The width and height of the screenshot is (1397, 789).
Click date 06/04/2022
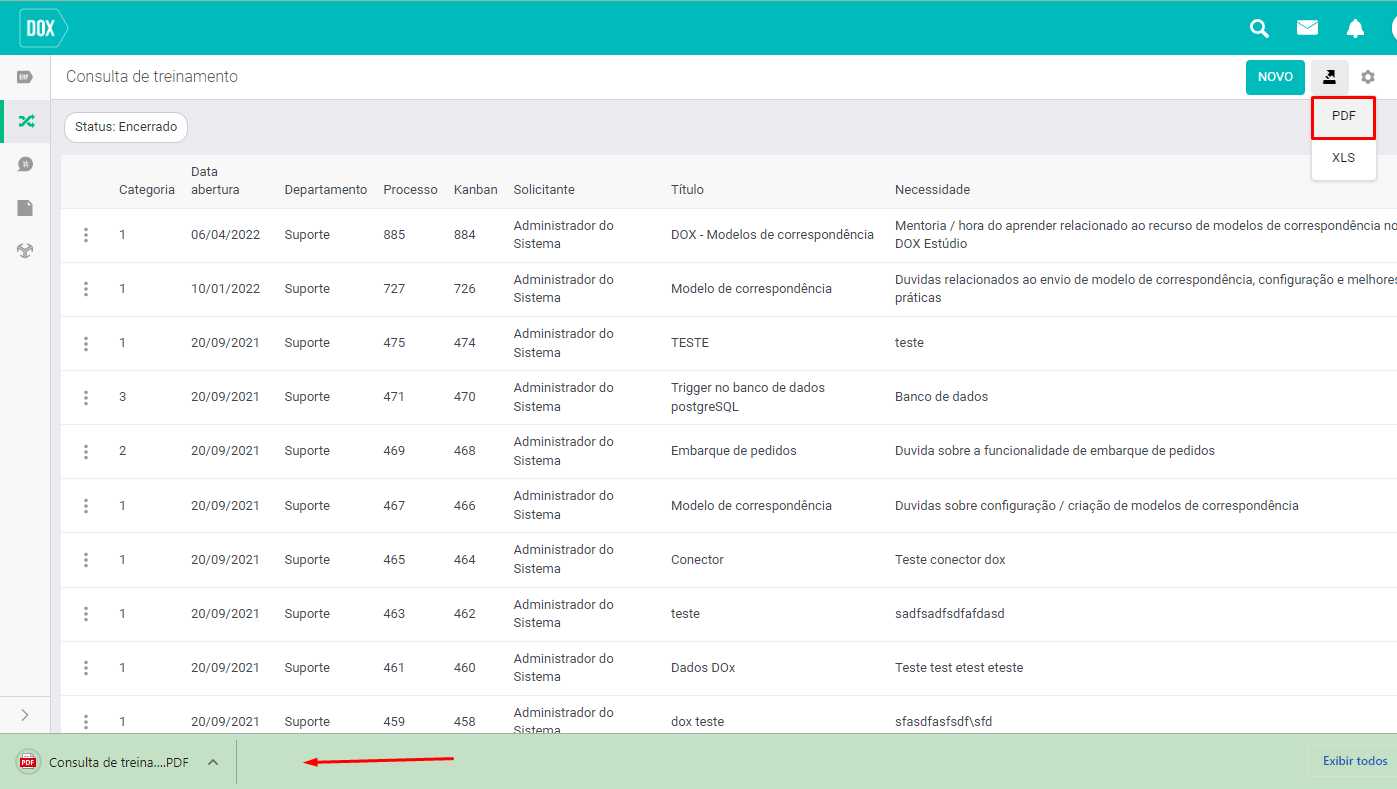pos(225,235)
